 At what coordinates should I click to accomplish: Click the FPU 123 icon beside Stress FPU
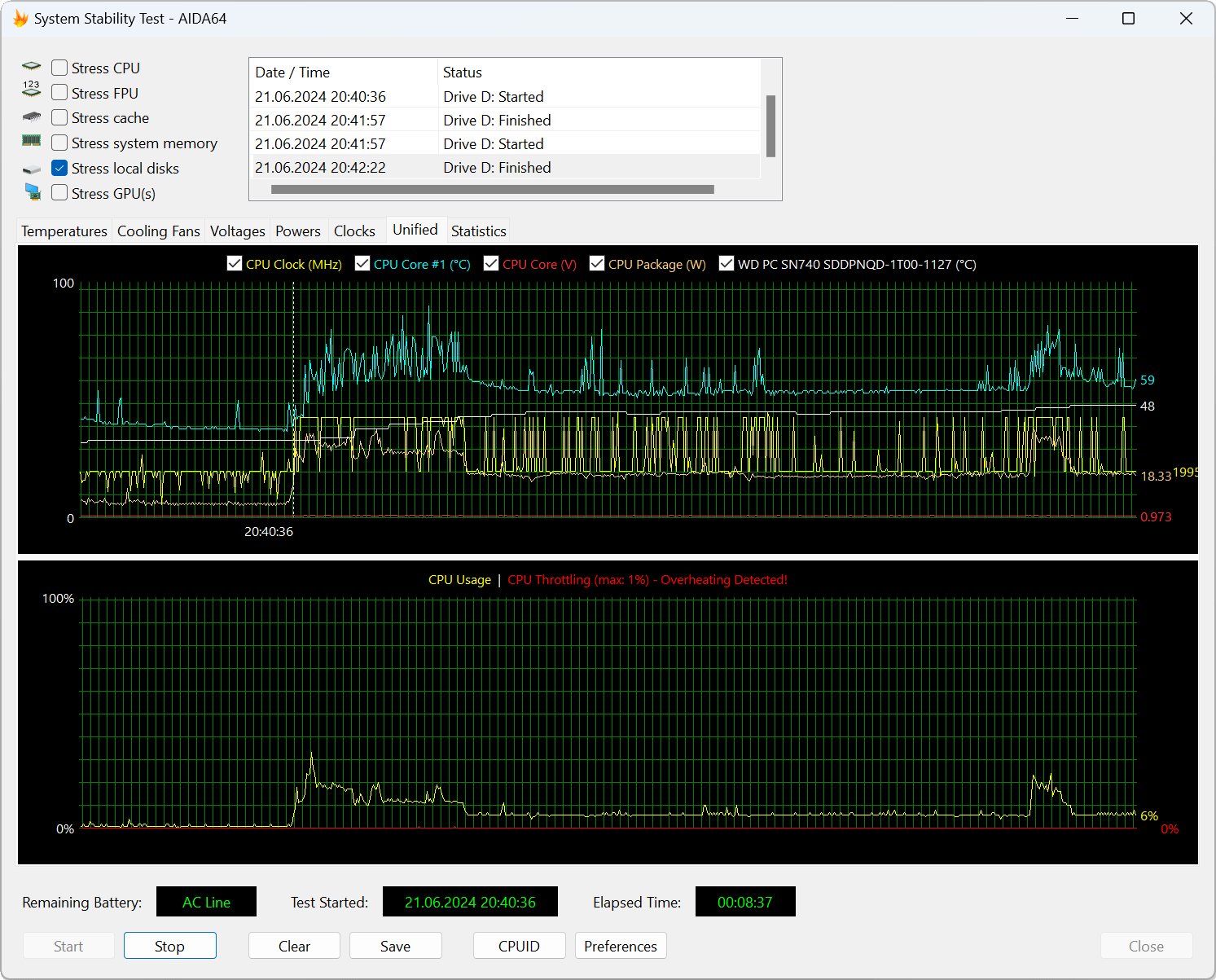(31, 90)
